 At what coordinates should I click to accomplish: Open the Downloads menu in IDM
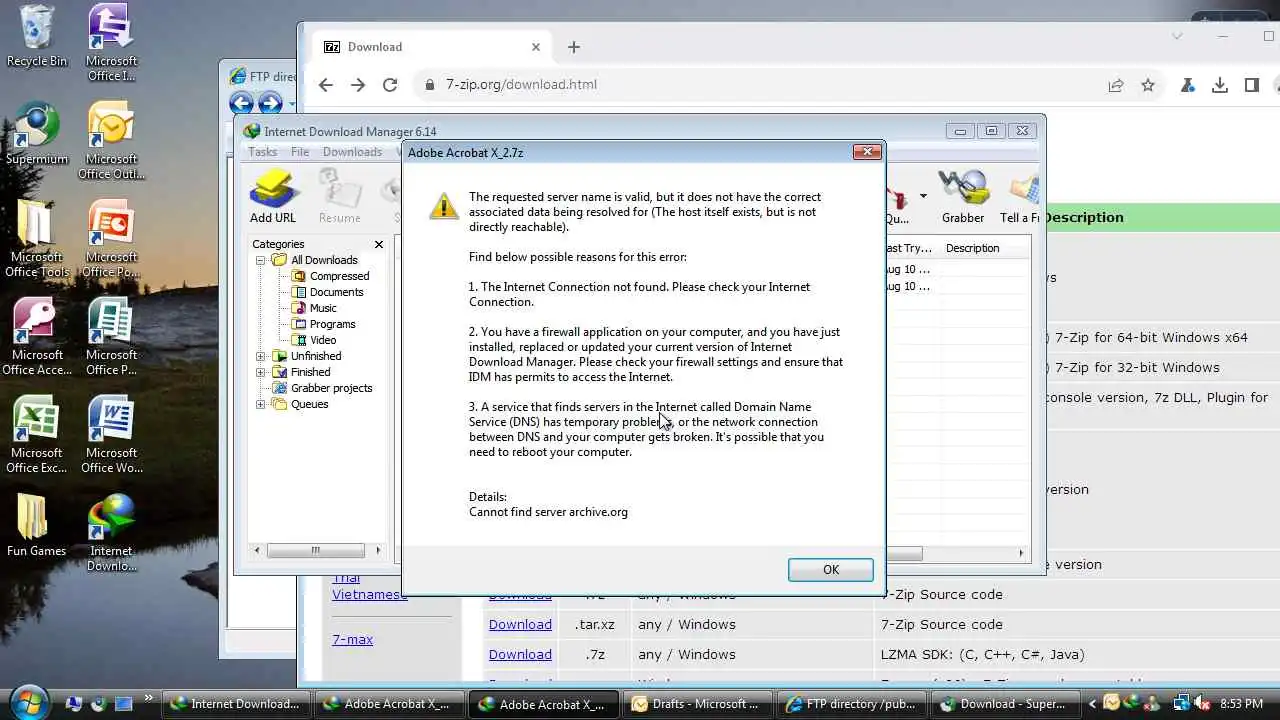(x=352, y=152)
